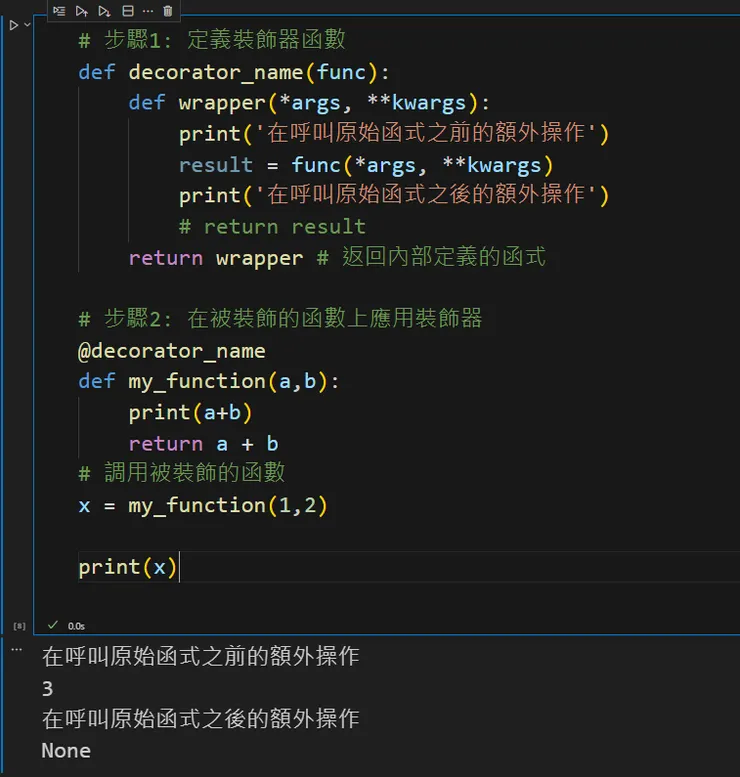Click the green success checkmark
Image resolution: width=740 pixels, height=777 pixels.
pyautogui.click(x=53, y=625)
